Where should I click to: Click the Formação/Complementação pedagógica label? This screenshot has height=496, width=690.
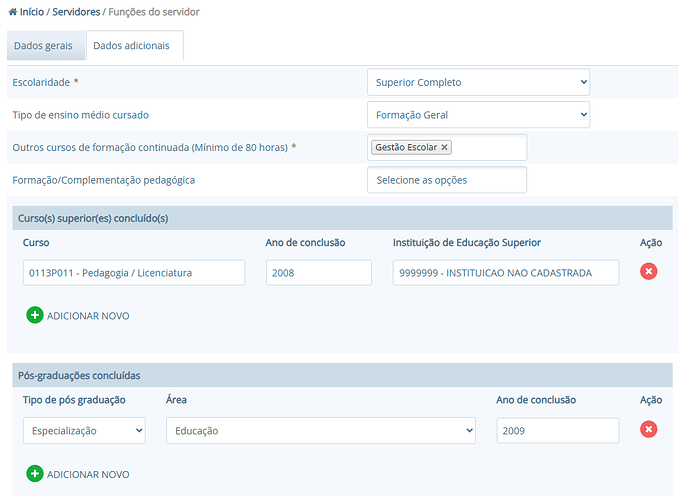pos(103,180)
